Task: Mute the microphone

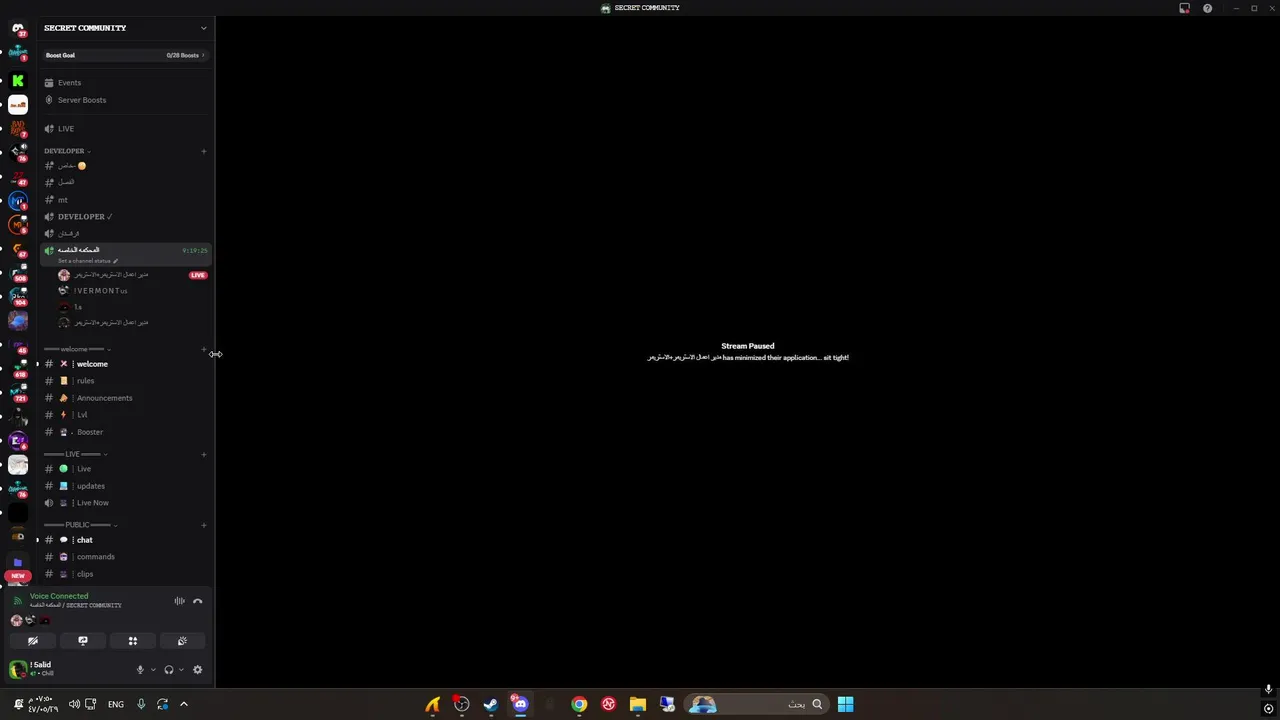Action: click(140, 670)
